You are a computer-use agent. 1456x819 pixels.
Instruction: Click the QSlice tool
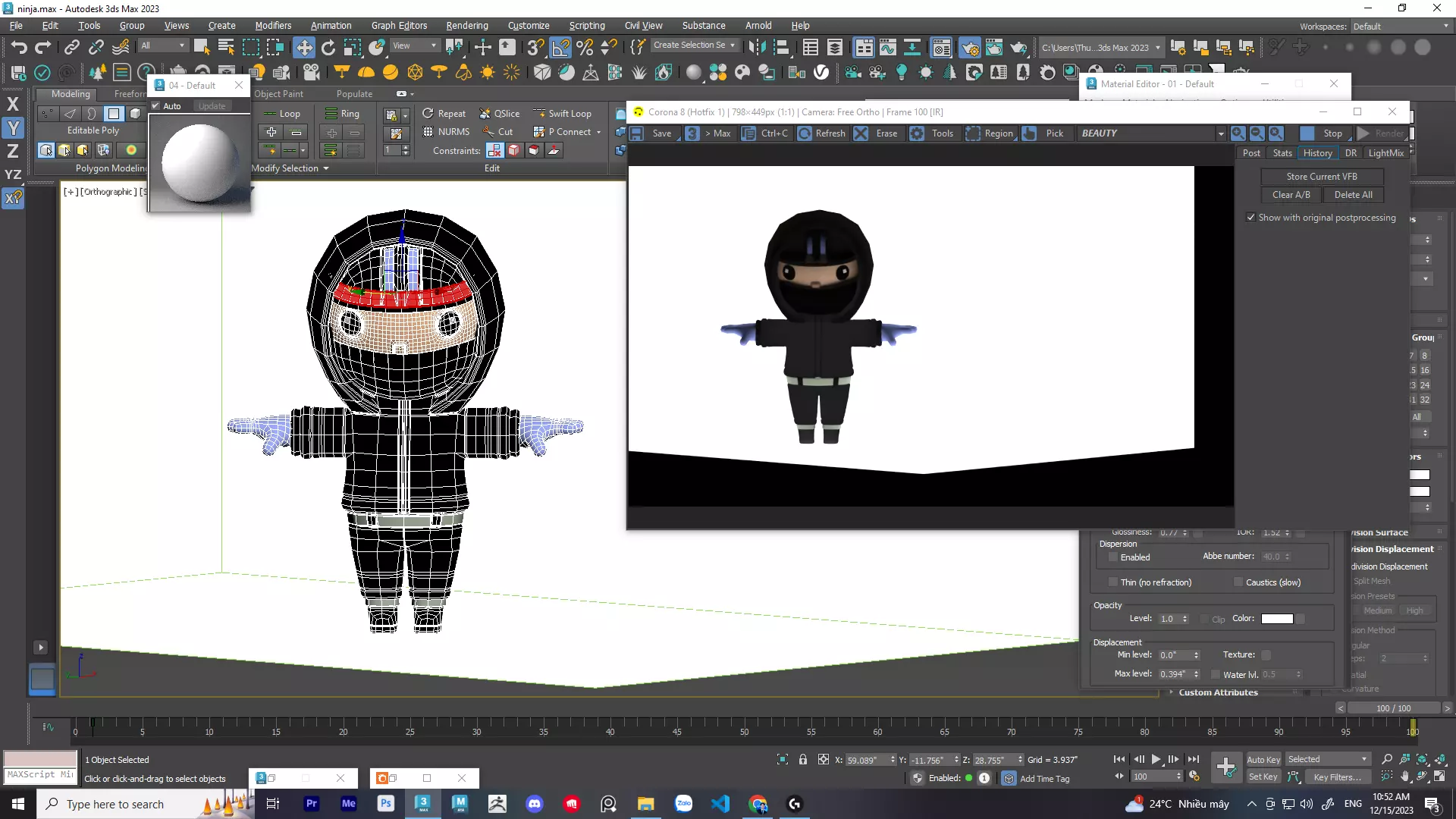(x=500, y=114)
